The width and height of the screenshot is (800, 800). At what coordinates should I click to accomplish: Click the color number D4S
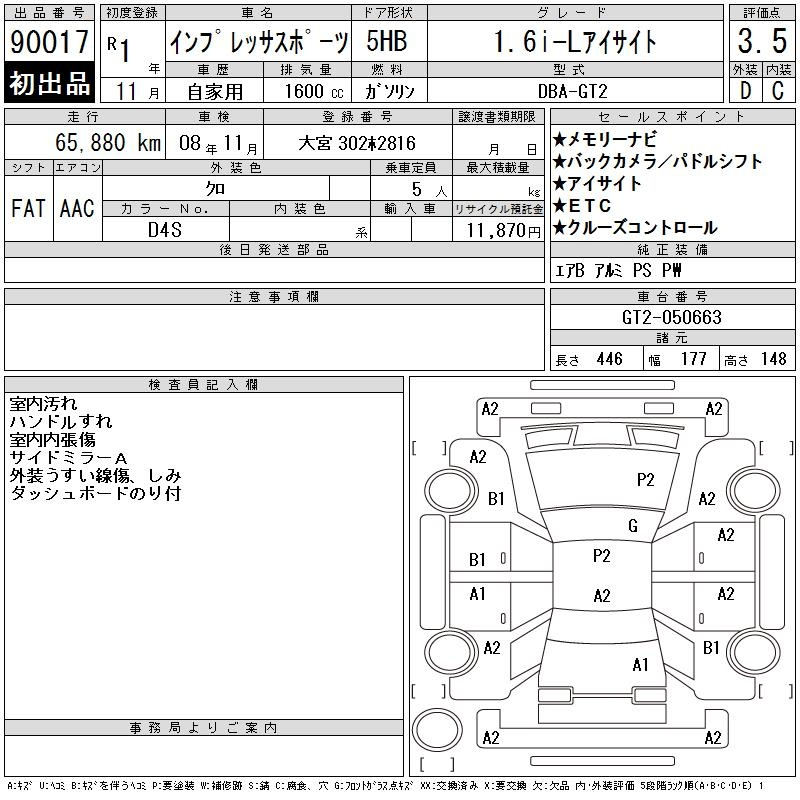click(165, 229)
